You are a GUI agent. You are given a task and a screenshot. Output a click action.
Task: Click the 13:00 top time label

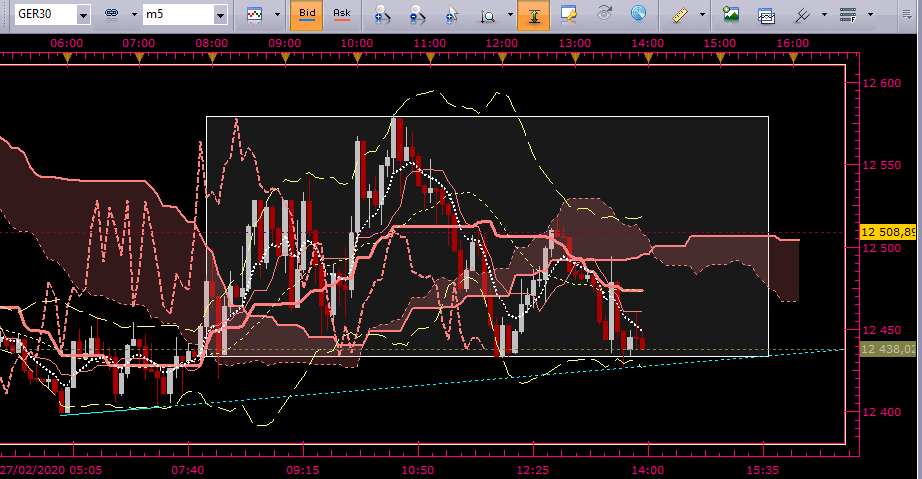pos(575,43)
